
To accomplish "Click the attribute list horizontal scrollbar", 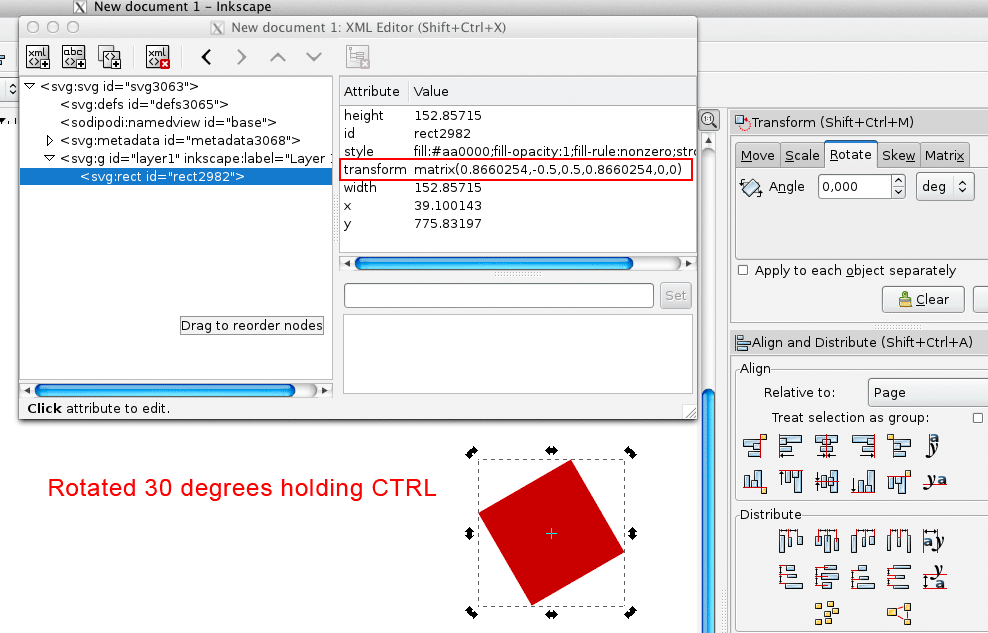I will pos(518,263).
